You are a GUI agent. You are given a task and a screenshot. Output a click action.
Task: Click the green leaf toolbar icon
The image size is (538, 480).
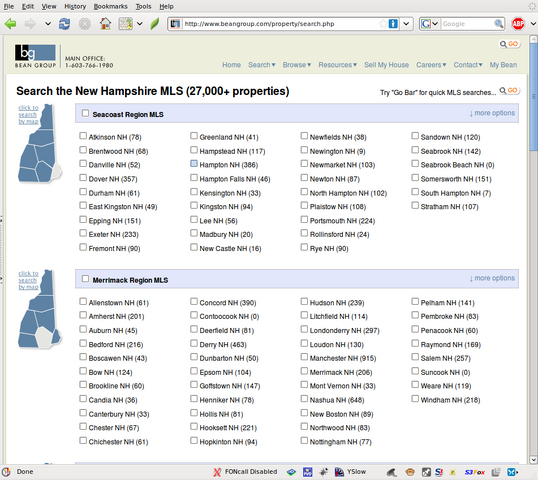coord(155,24)
